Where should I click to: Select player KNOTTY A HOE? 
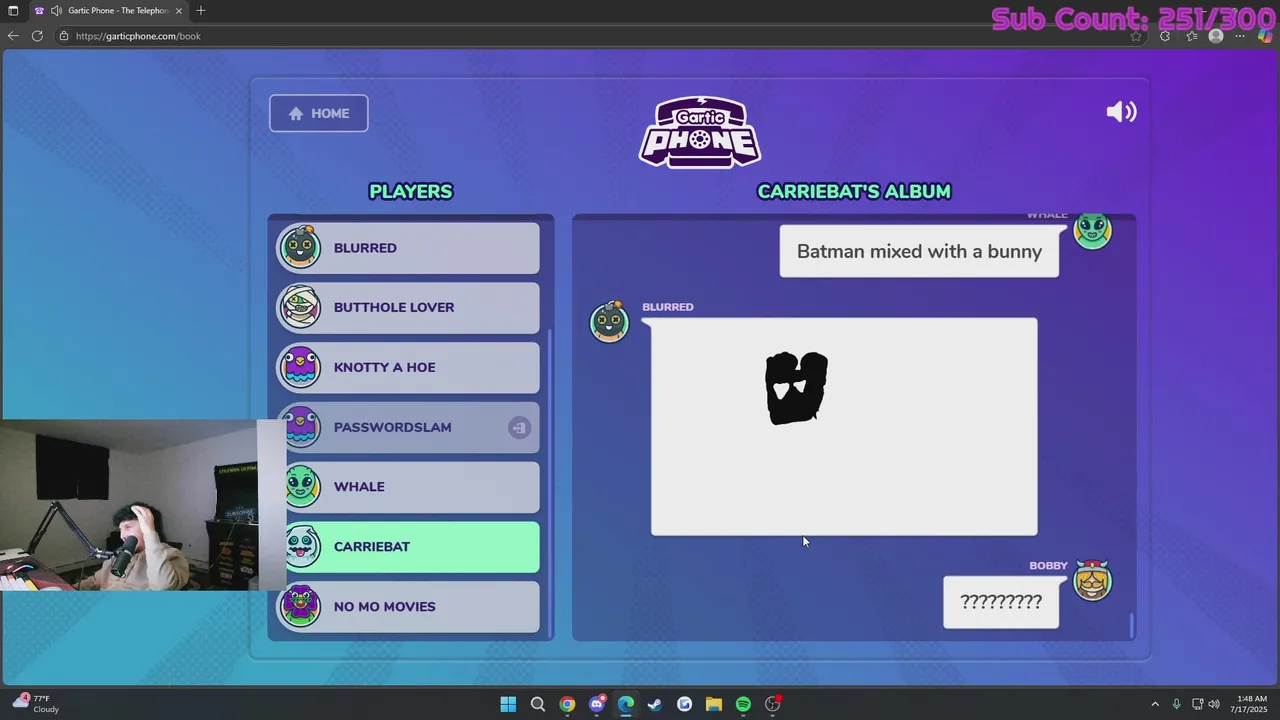coord(408,367)
